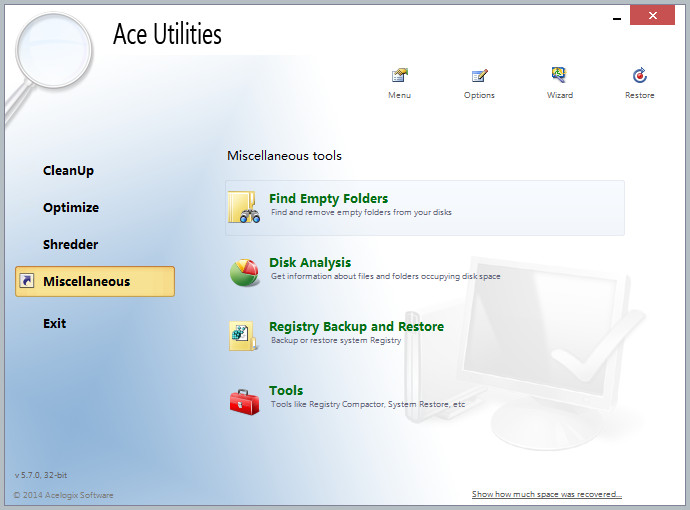690x510 pixels.
Task: Click the 'Ace Utilities' title text
Action: pyautogui.click(x=167, y=34)
